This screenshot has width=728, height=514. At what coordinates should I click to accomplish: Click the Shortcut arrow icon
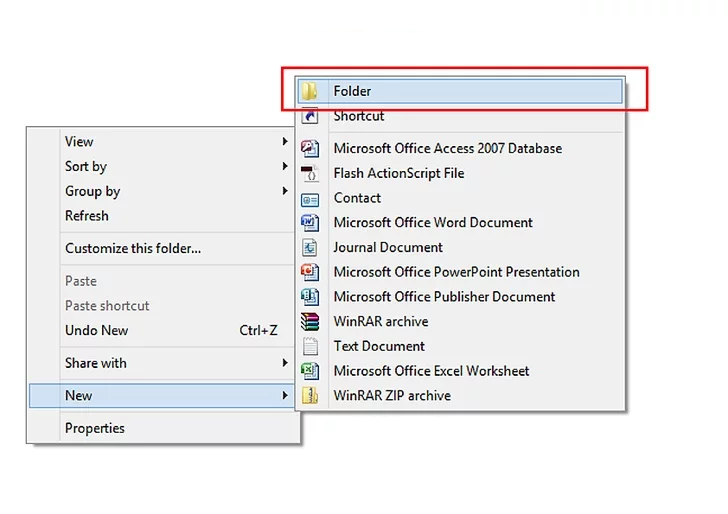point(310,116)
